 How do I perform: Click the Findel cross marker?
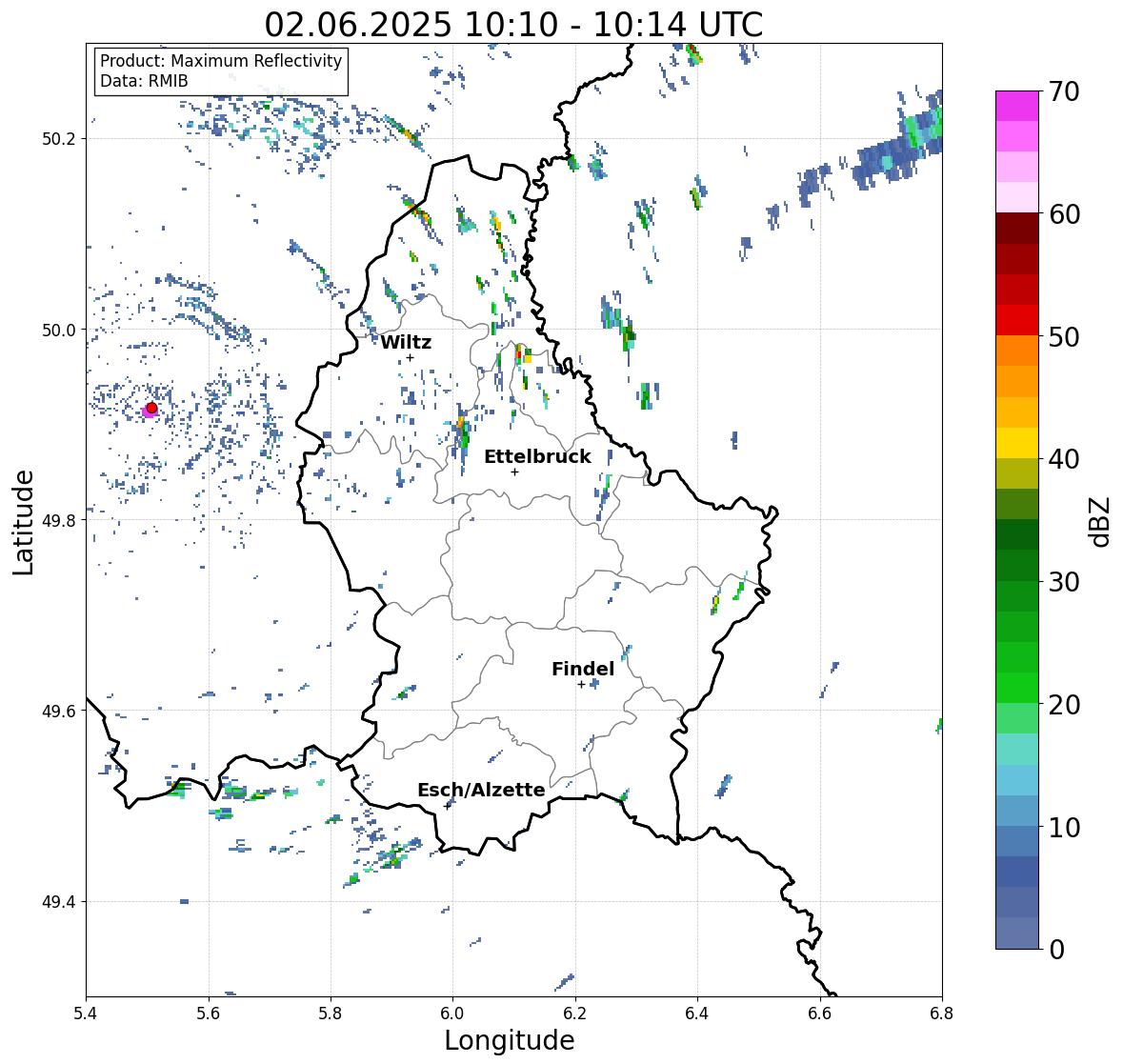point(581,685)
